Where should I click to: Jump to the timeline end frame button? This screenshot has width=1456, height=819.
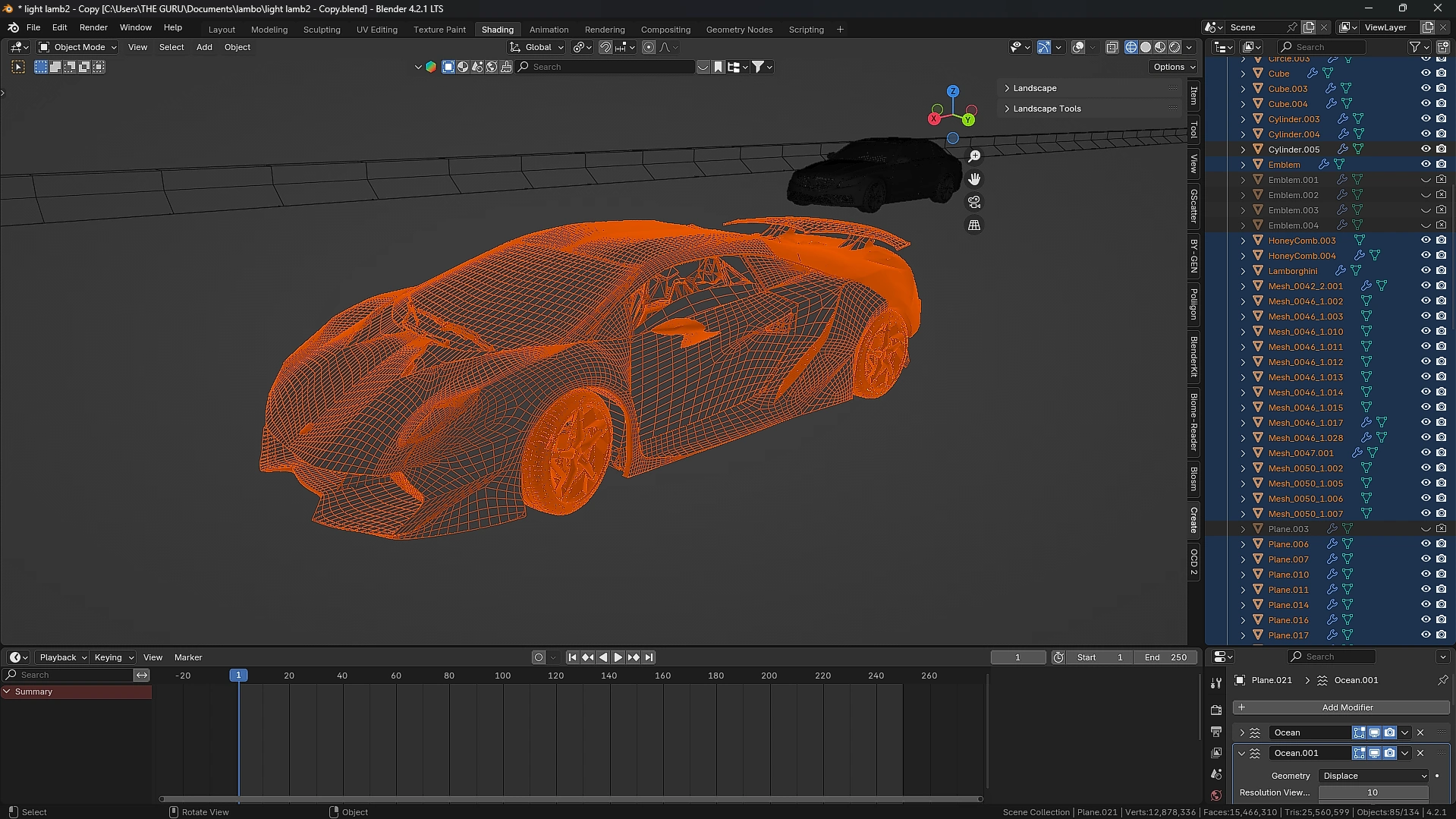click(x=649, y=657)
